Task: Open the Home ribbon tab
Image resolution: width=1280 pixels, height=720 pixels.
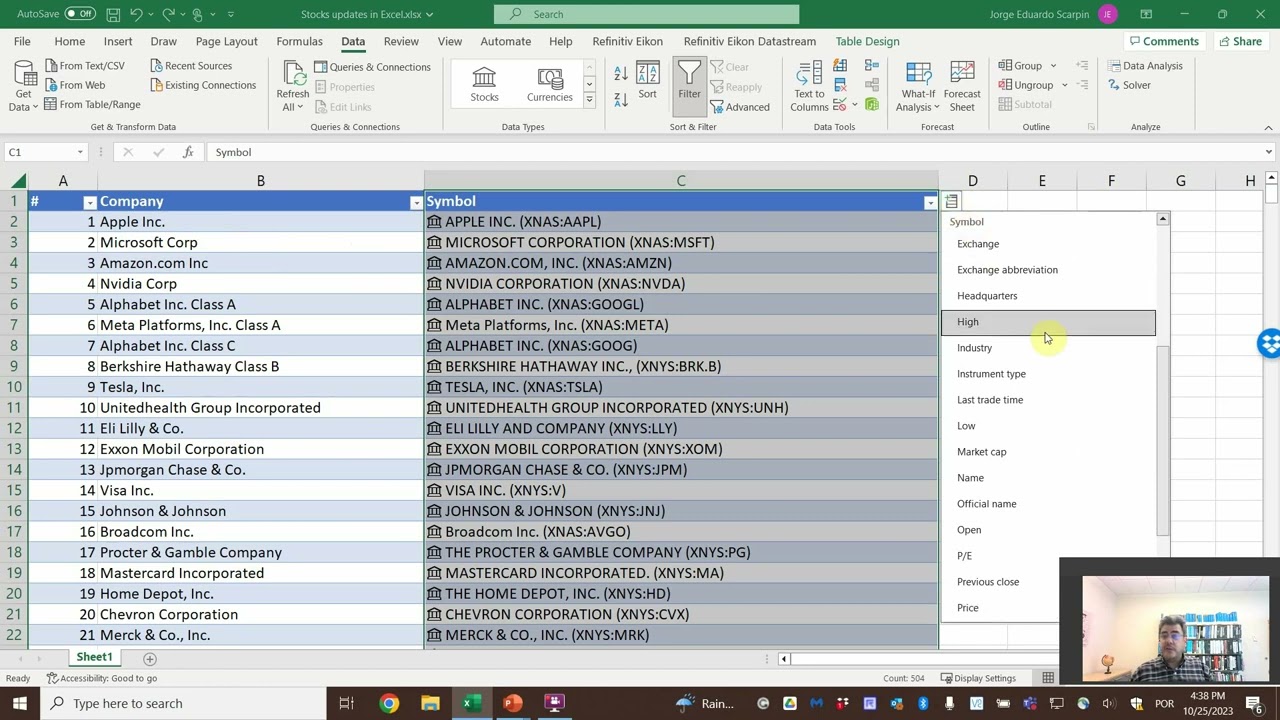Action: tap(69, 41)
